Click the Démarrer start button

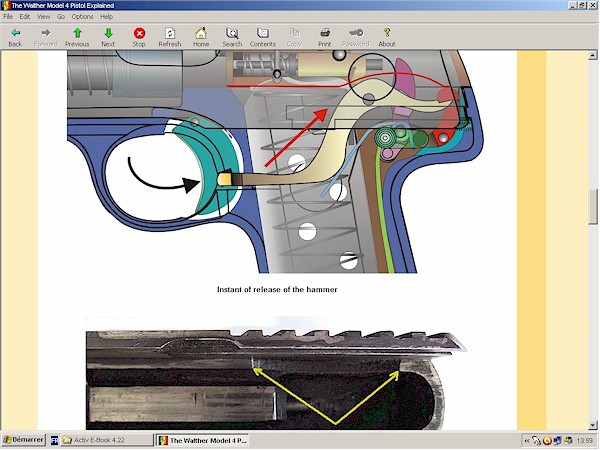click(x=23, y=440)
